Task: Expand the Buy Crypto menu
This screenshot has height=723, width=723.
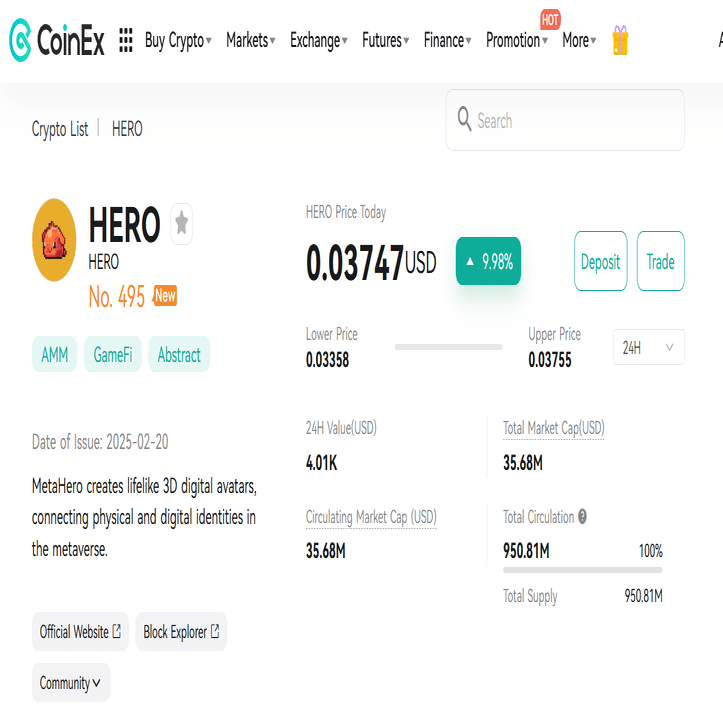Action: coord(178,41)
